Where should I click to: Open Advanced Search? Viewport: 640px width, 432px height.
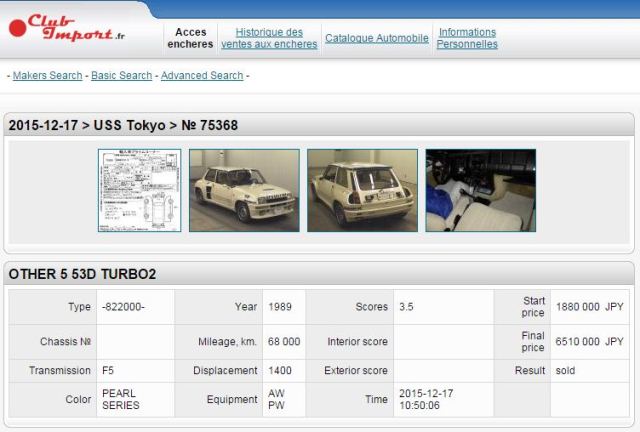(x=202, y=75)
